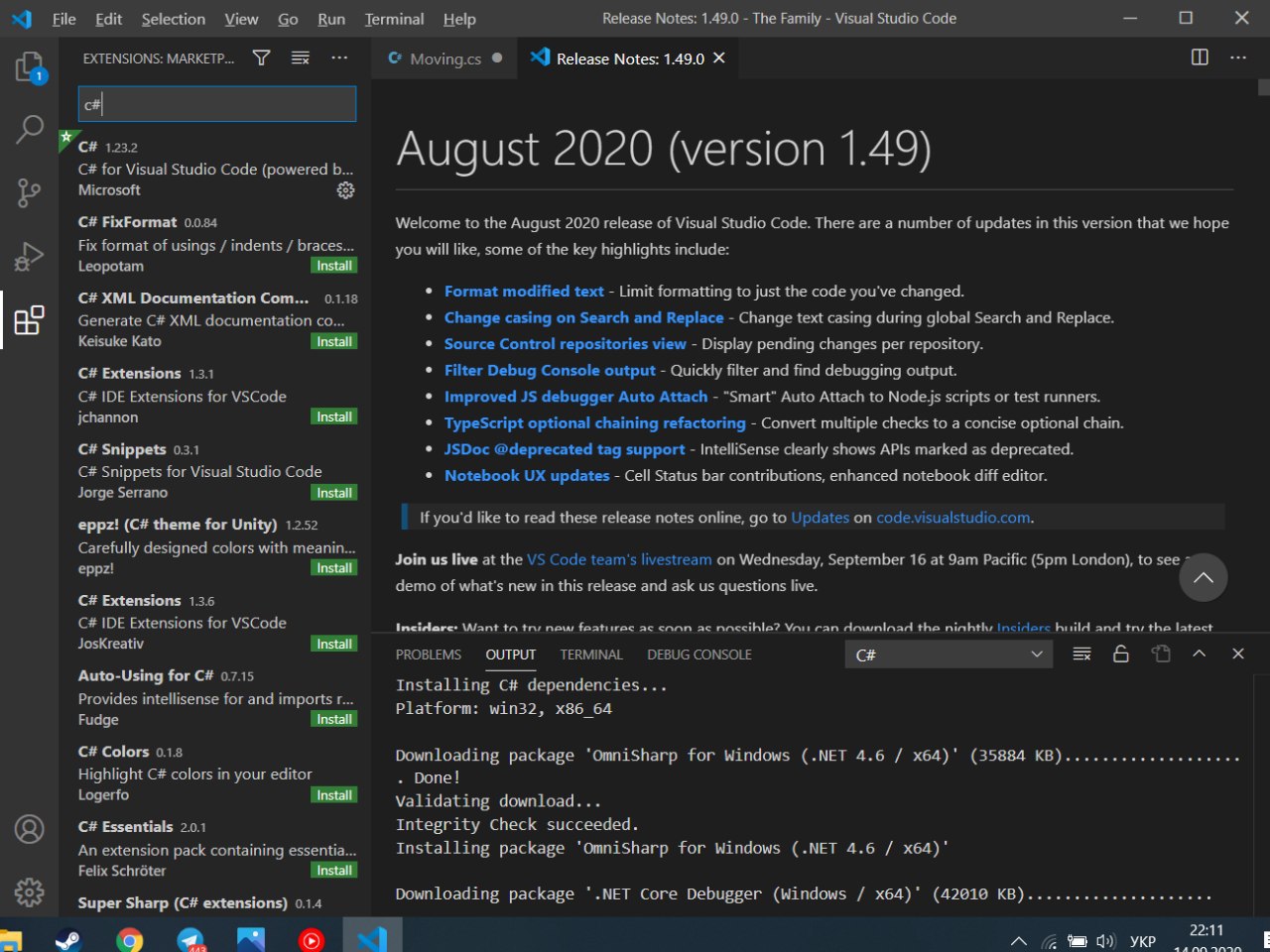
Task: Open Google Chrome from the taskbar
Action: click(129, 939)
